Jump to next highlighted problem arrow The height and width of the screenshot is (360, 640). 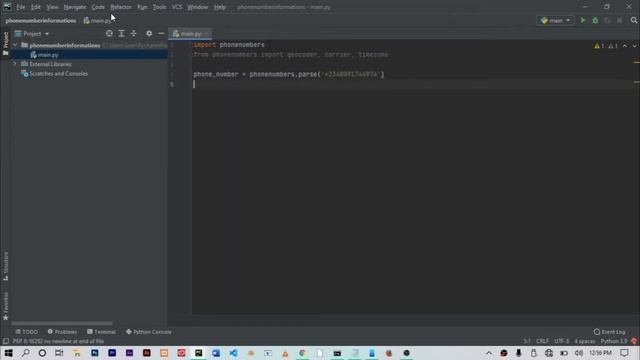pyautogui.click(x=634, y=46)
